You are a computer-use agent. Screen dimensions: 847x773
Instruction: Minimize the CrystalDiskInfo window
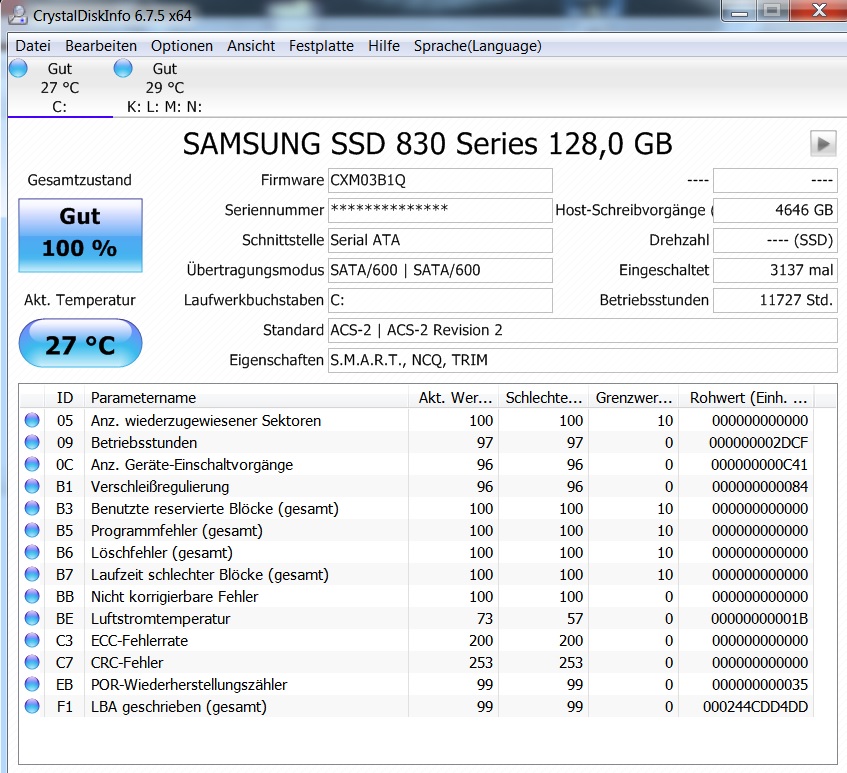pyautogui.click(x=739, y=11)
